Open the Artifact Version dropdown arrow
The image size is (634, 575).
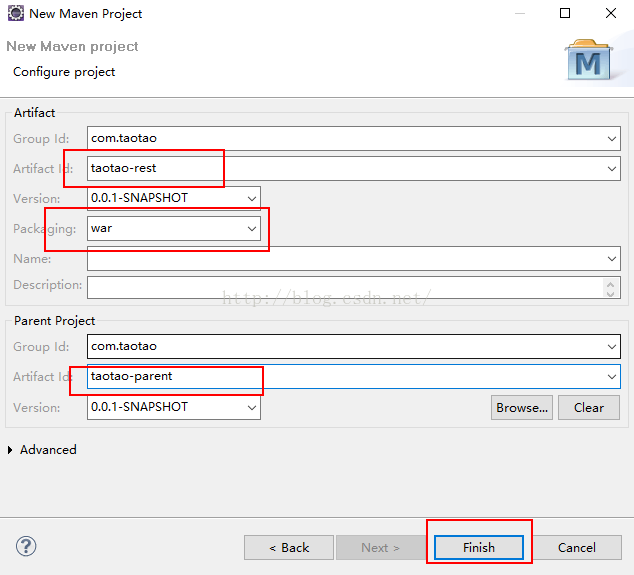252,199
